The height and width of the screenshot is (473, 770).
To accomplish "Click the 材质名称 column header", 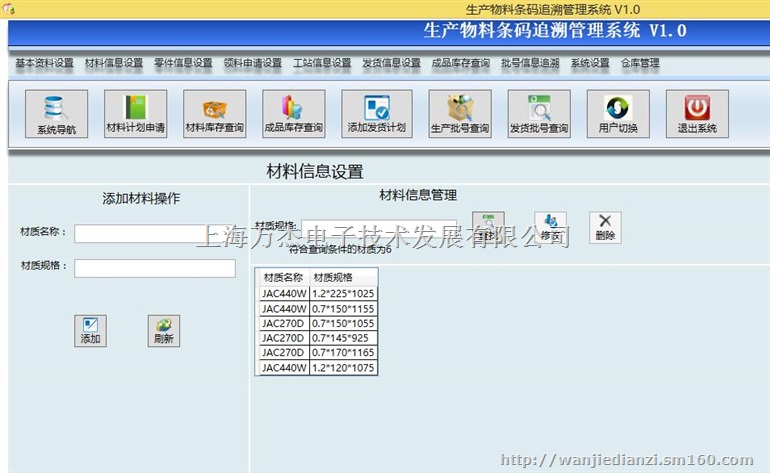I will click(x=283, y=278).
